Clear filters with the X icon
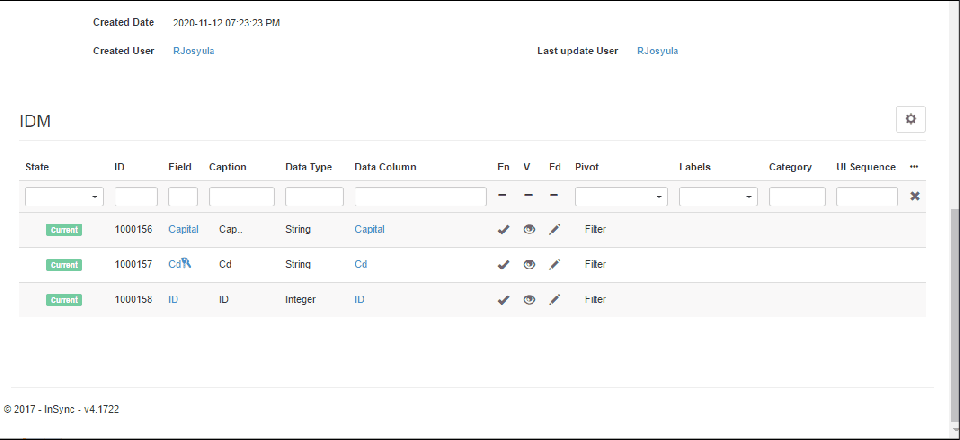The image size is (960, 440). point(914,196)
